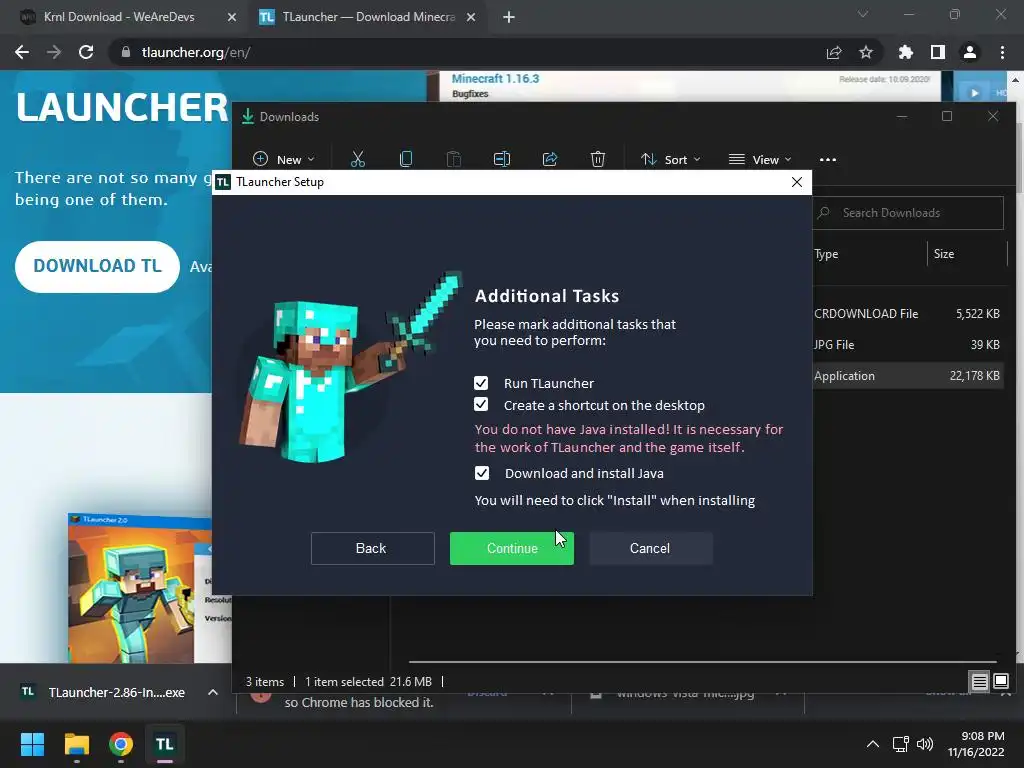Close the TLauncher Setup dialog
The height and width of the screenshot is (768, 1024).
click(797, 182)
